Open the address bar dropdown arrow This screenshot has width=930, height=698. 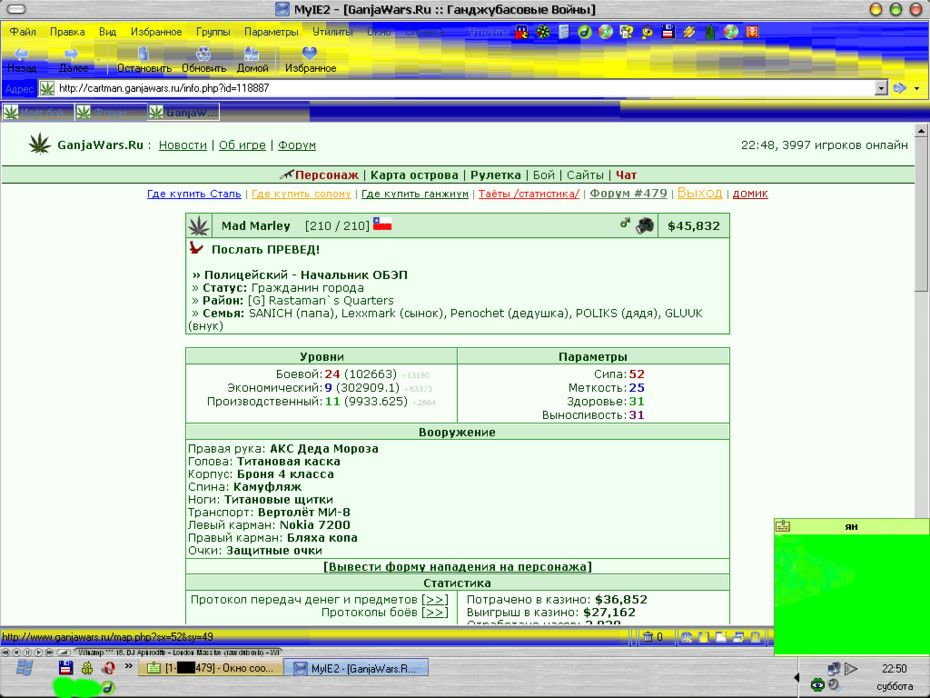point(881,88)
